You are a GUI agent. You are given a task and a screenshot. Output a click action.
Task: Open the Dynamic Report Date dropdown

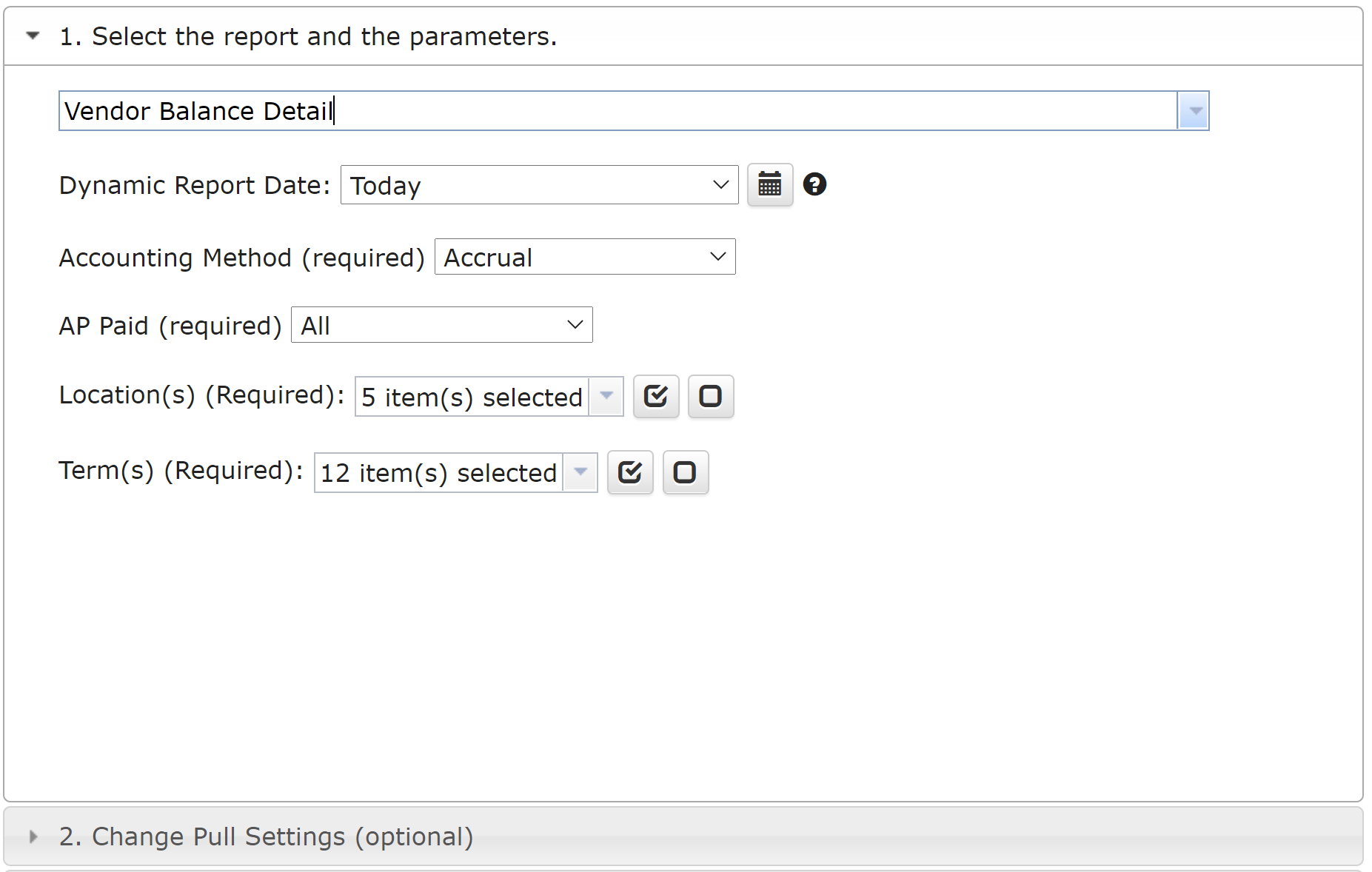click(539, 185)
